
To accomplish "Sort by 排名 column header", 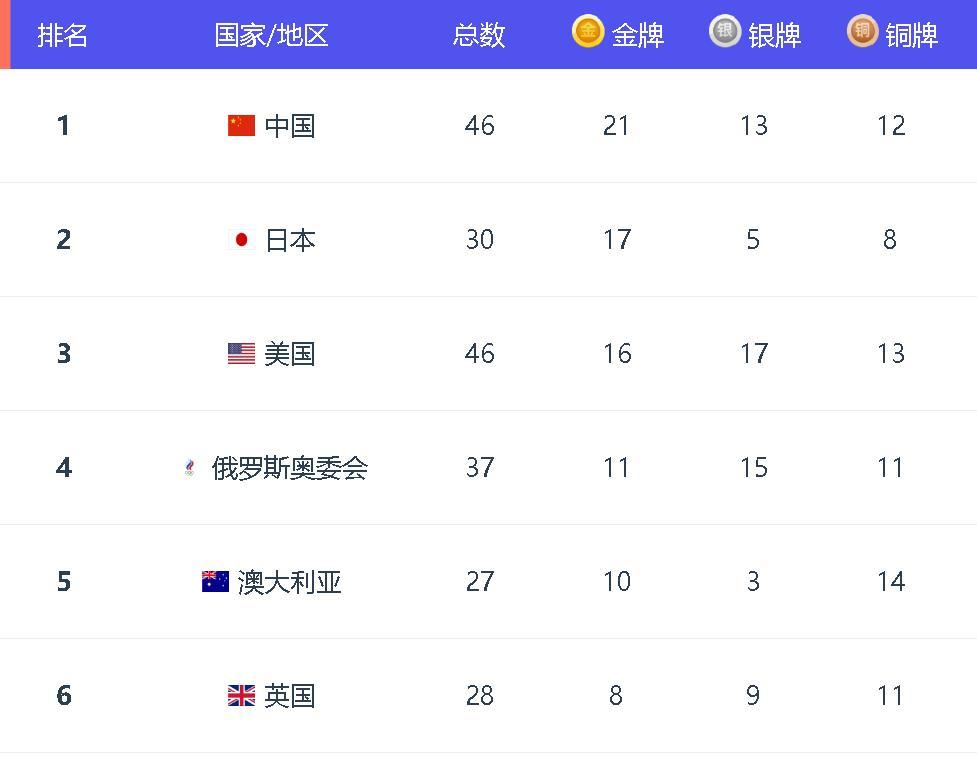I will tap(62, 35).
